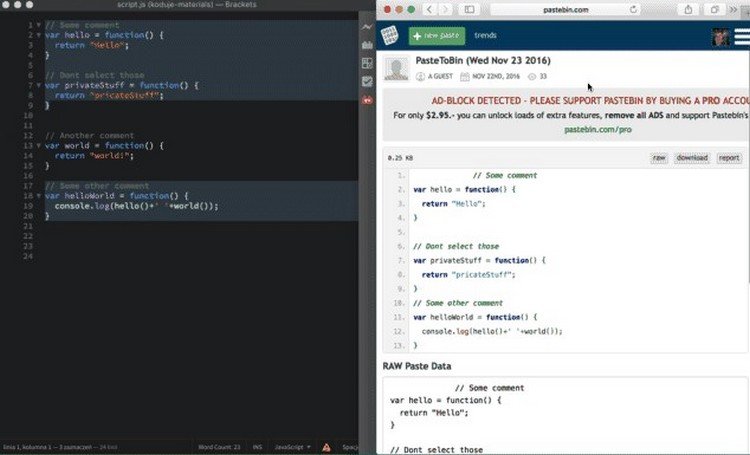This screenshot has height=455, width=750.
Task: Click the checkmark icon in Brackets sidebar
Action: pyautogui.click(x=367, y=81)
